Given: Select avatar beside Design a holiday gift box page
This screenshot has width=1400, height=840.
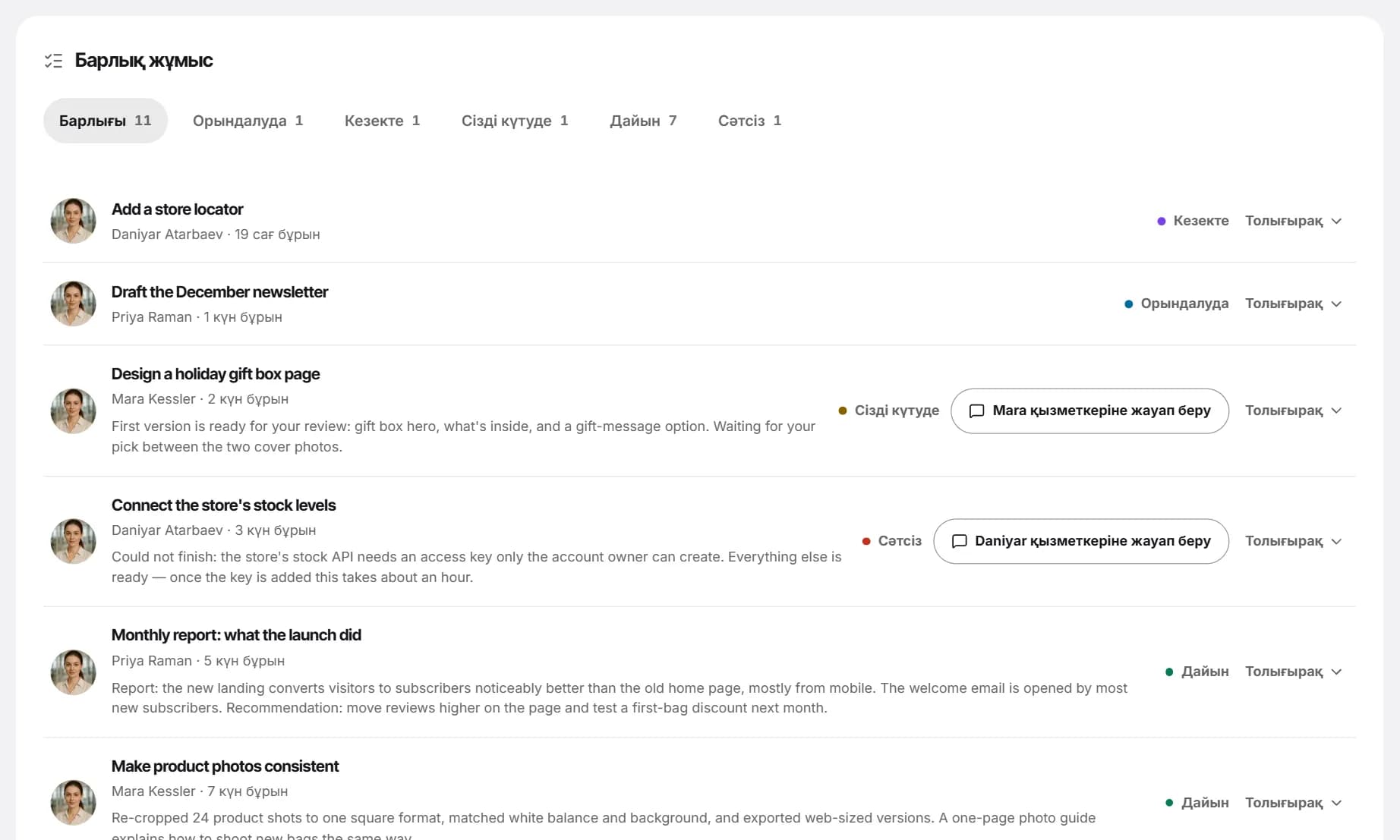Looking at the screenshot, I should coord(73,411).
